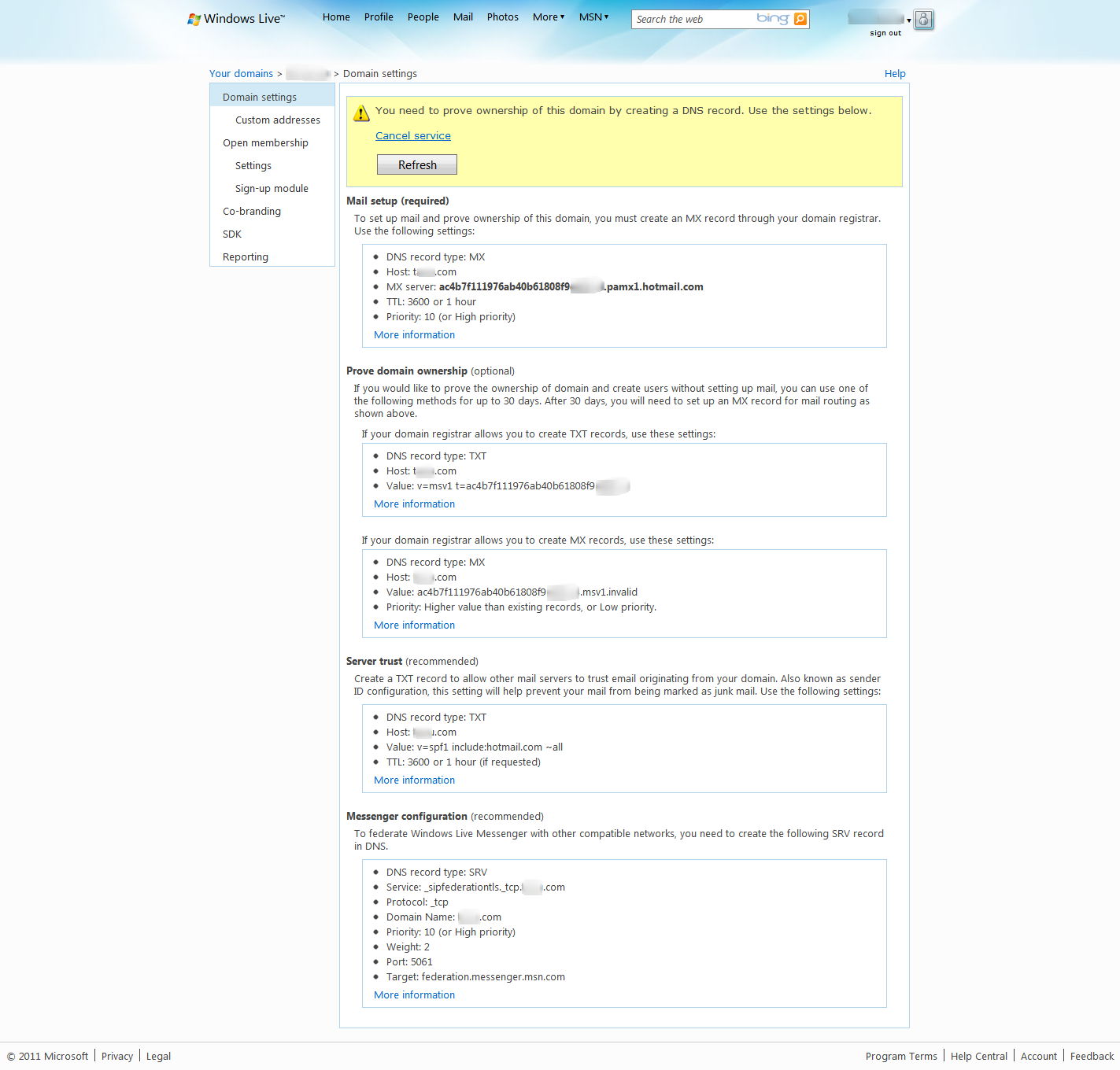Select Custom addresses in sidebar
The width and height of the screenshot is (1120, 1070).
278,120
